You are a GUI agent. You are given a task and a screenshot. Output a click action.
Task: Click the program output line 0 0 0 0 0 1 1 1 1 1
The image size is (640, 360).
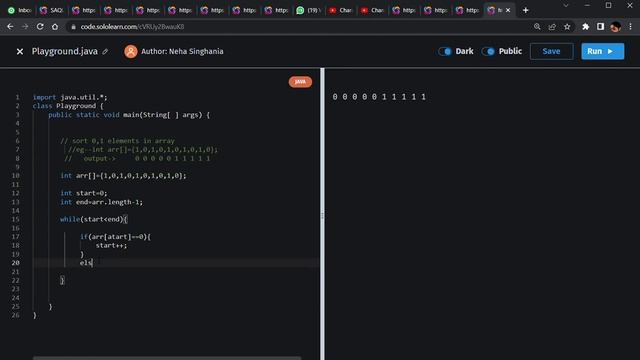coord(379,97)
